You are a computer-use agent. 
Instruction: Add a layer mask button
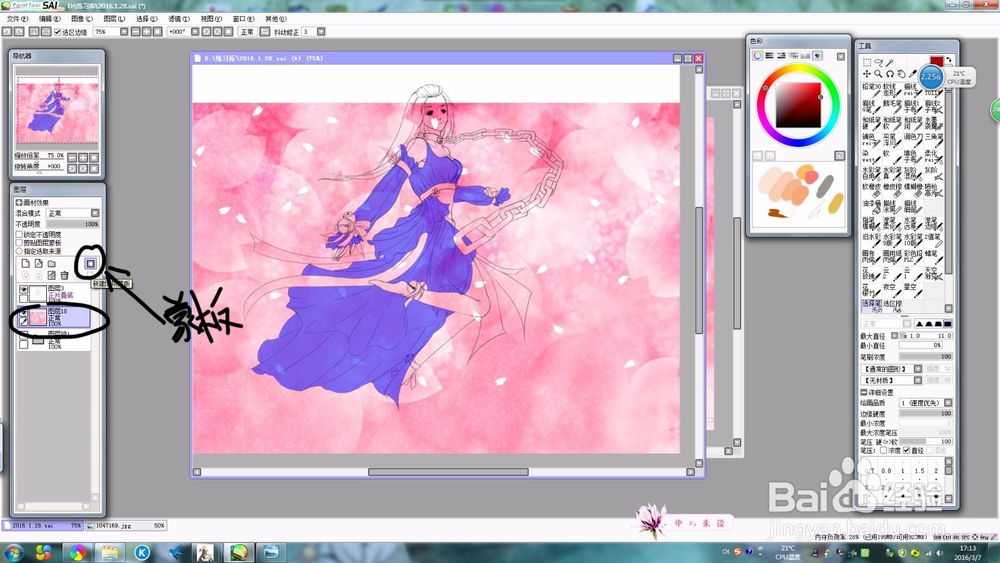pyautogui.click(x=91, y=263)
